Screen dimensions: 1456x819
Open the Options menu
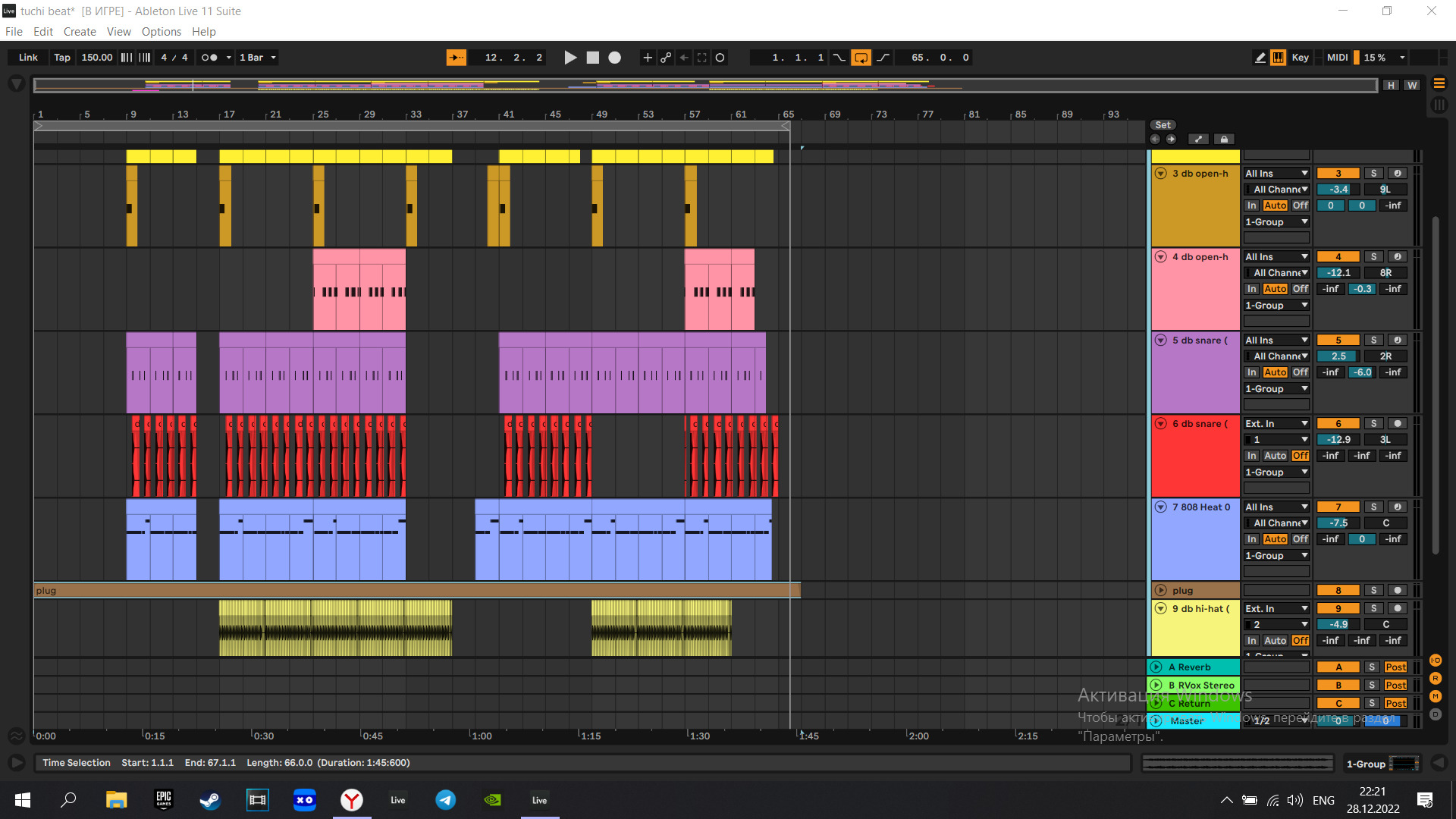click(x=162, y=32)
